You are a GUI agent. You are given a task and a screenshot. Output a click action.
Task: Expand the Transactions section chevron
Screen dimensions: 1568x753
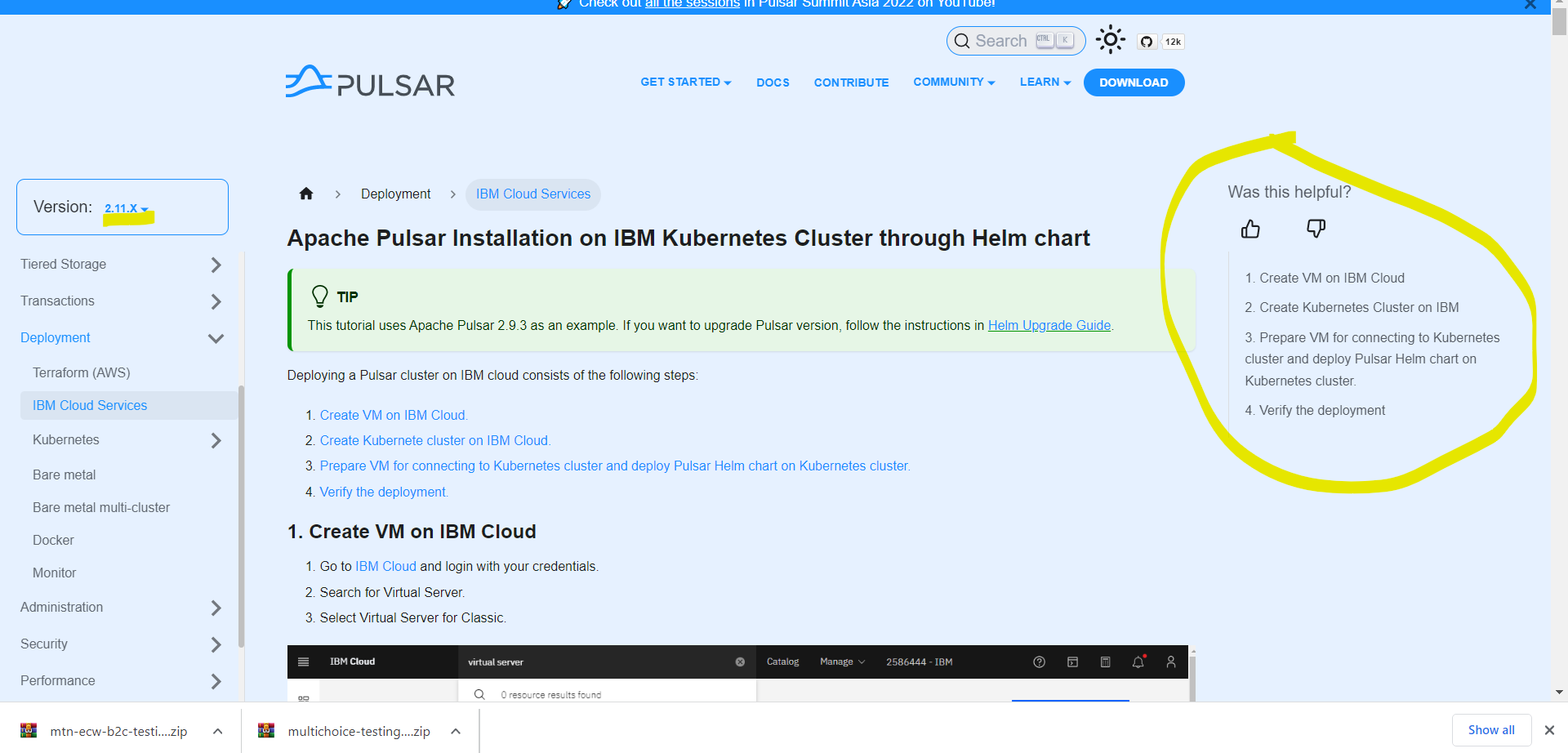tap(216, 301)
